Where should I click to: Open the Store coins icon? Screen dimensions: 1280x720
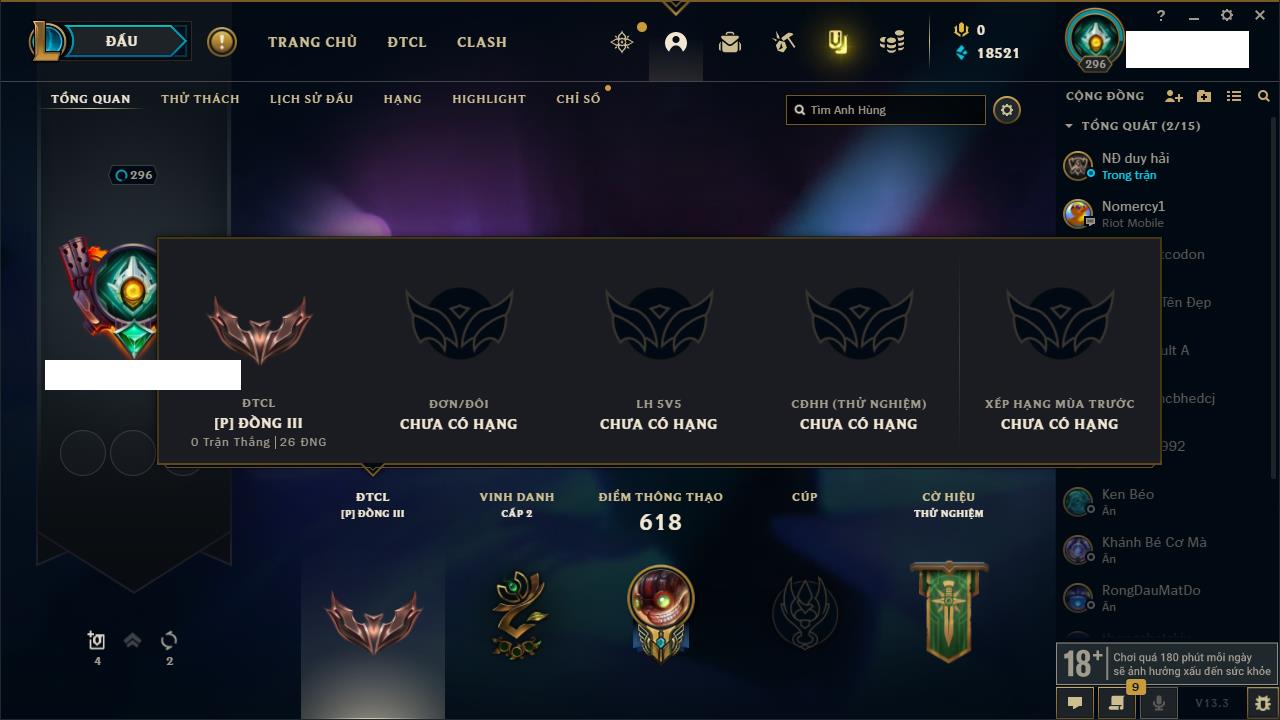tap(892, 42)
